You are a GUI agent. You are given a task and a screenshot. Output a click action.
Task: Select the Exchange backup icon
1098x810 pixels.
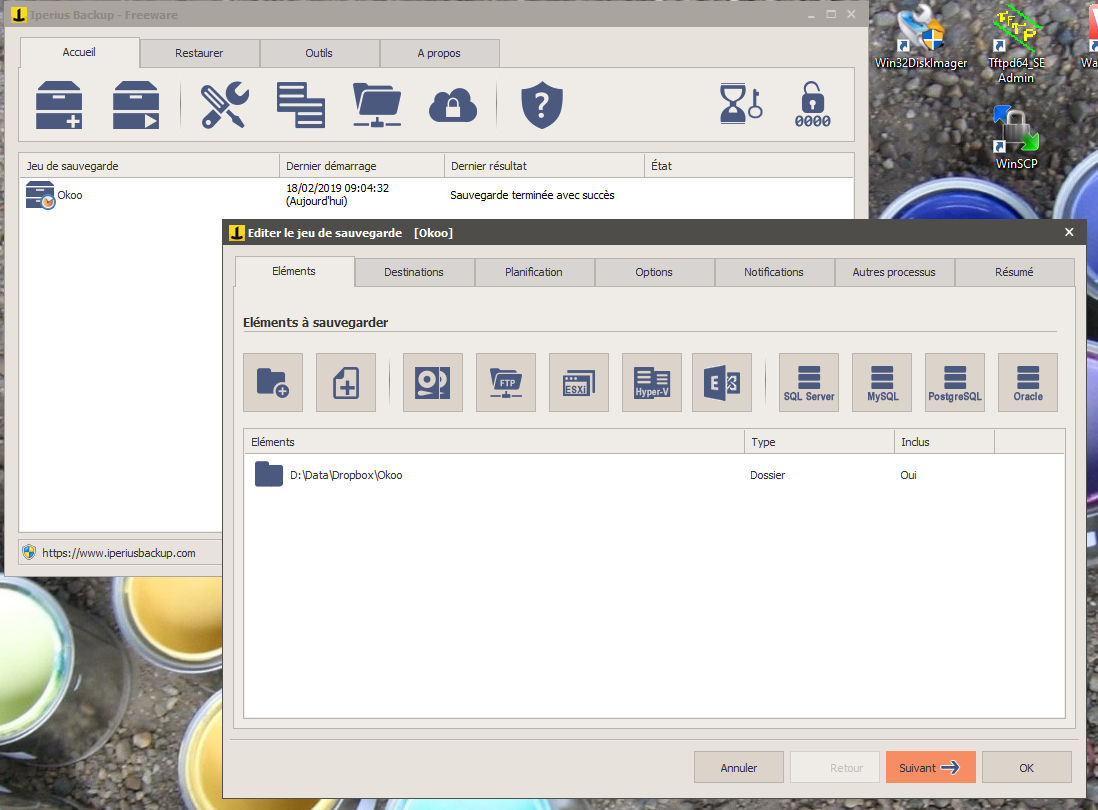point(722,382)
